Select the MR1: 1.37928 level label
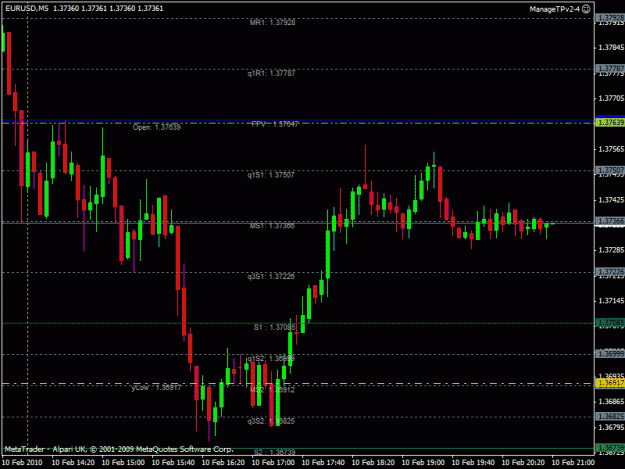Screen dimensions: 625x469 click(x=273, y=22)
